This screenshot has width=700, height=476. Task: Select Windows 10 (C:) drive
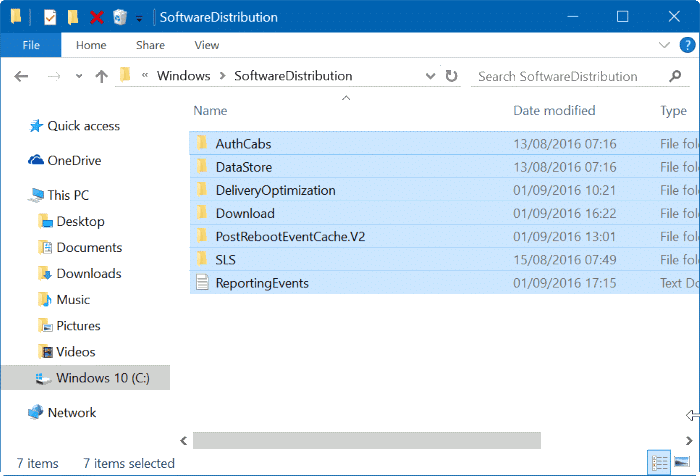tap(86, 378)
